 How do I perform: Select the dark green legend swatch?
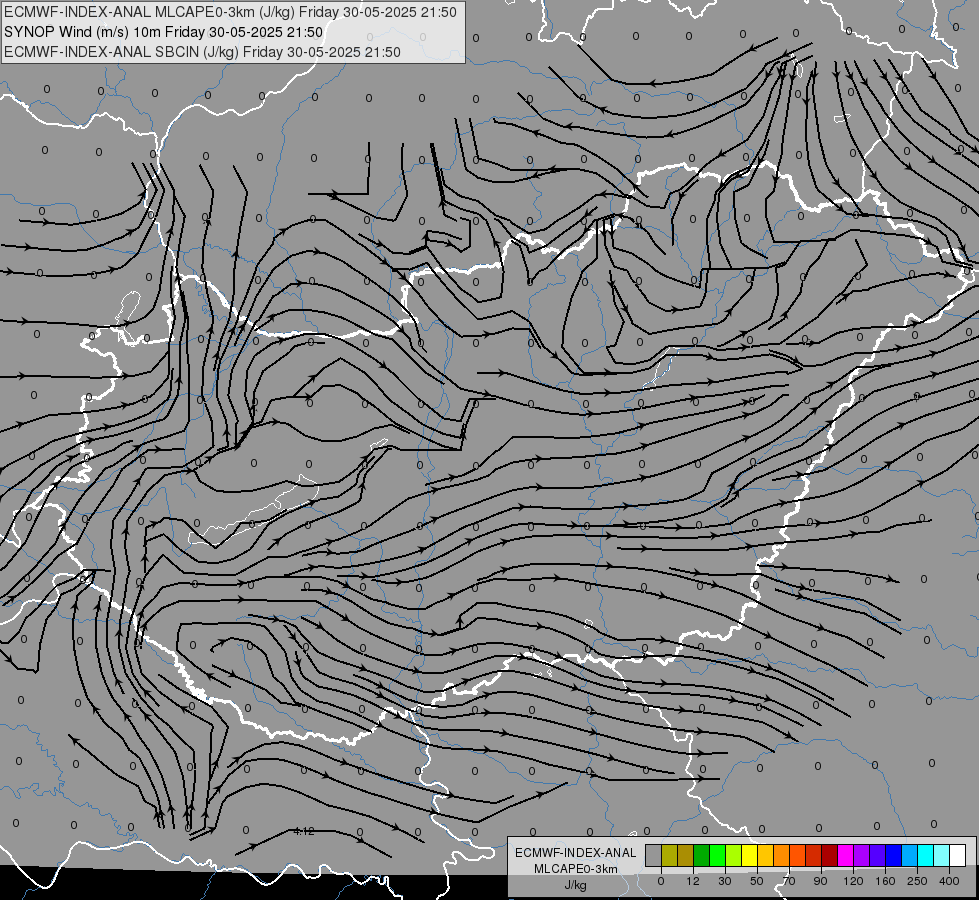click(702, 855)
